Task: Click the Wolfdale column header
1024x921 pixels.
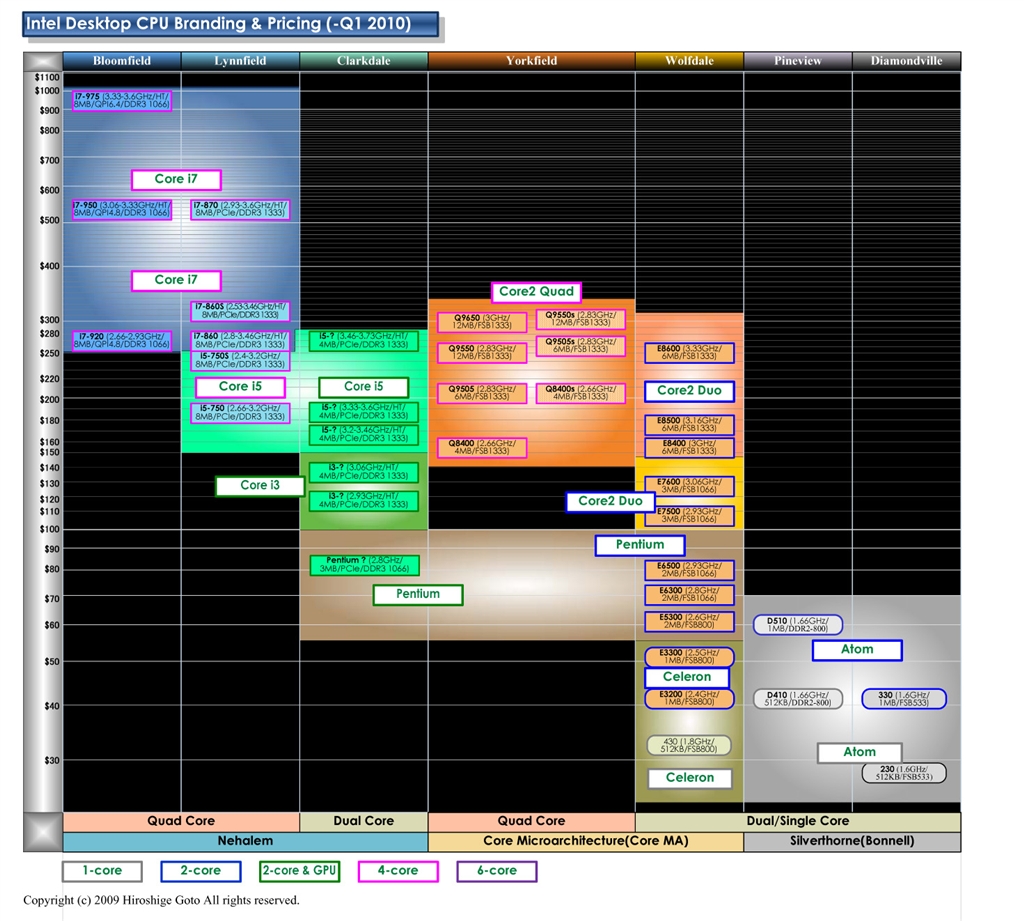Action: pos(689,61)
